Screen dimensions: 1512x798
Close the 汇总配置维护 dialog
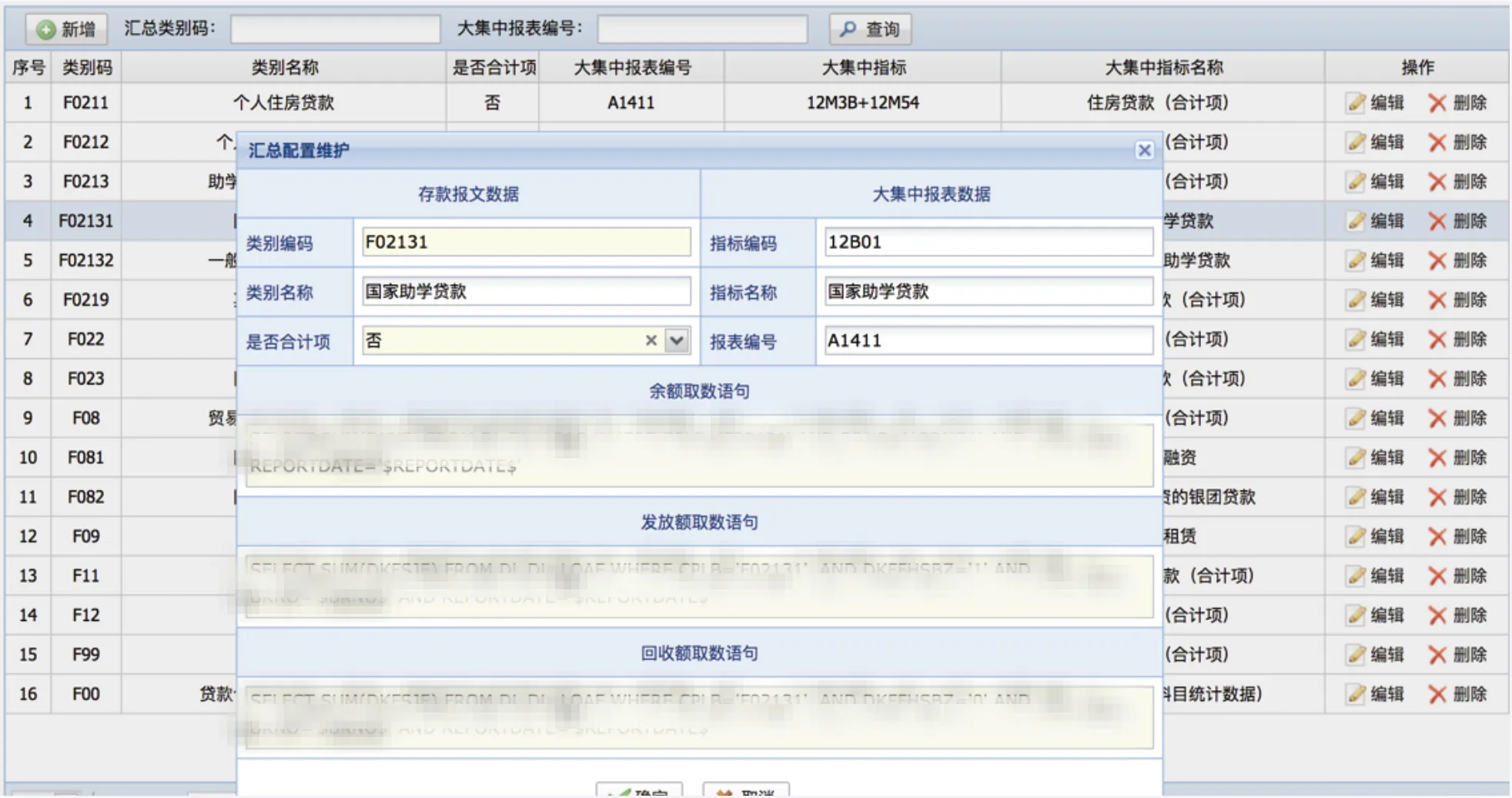(1144, 150)
